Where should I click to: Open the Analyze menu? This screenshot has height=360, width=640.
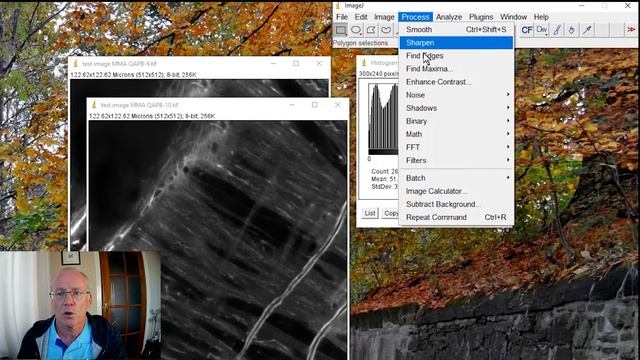pos(449,17)
